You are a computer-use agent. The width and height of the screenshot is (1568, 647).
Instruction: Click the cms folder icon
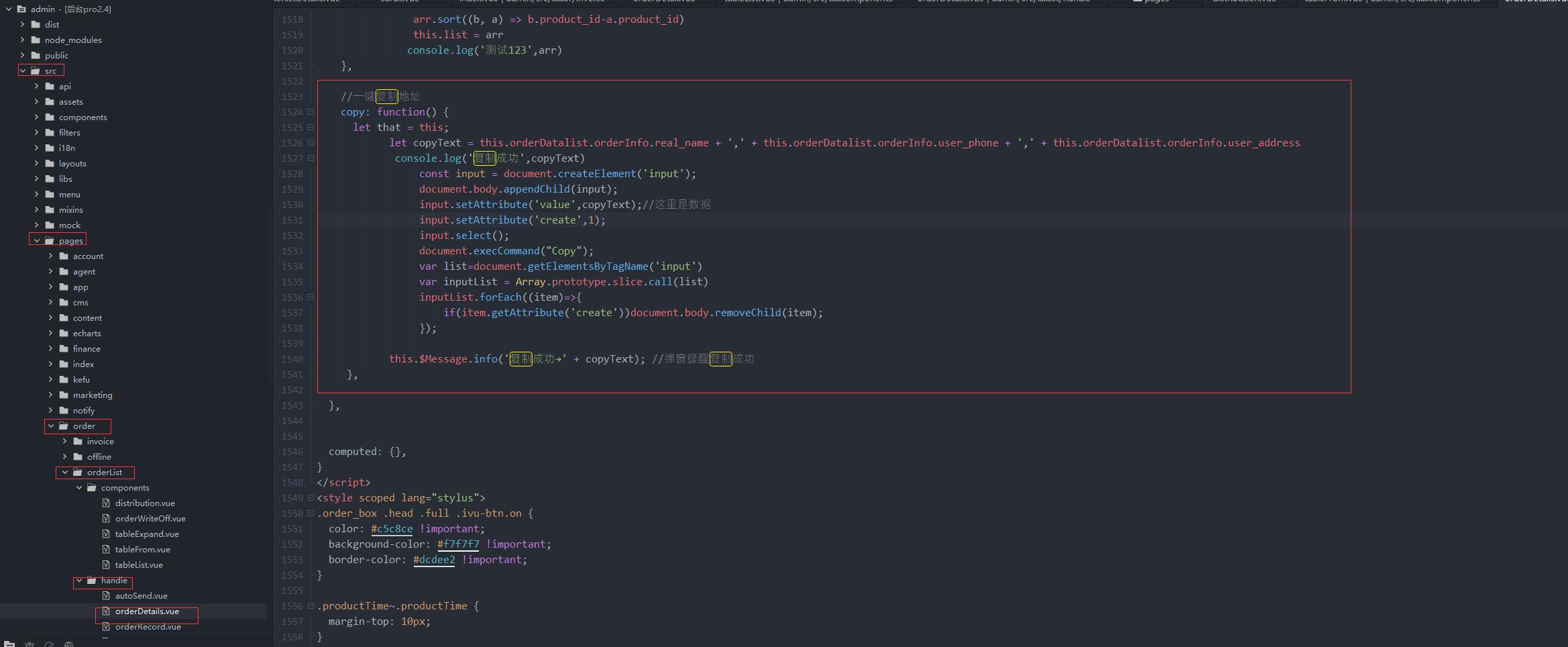pyautogui.click(x=64, y=302)
